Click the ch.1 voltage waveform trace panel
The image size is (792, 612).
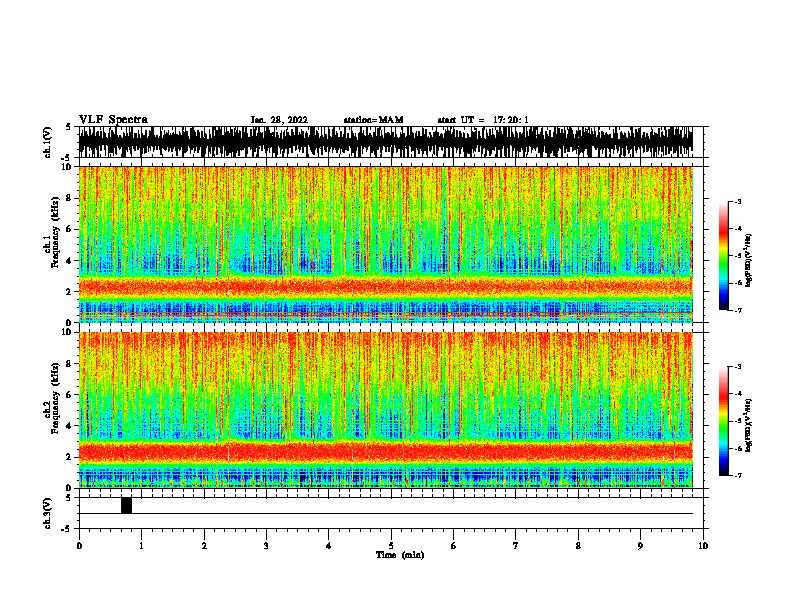point(385,142)
